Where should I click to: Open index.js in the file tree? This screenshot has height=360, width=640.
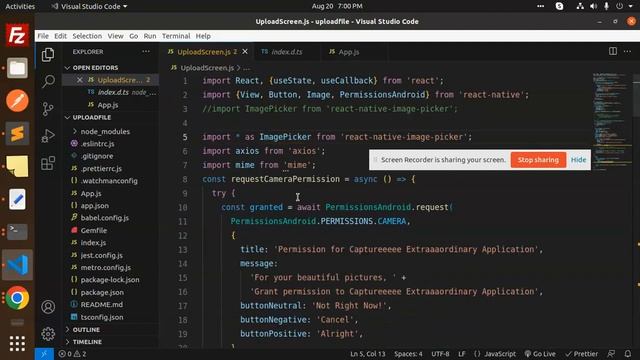[x=93, y=242]
